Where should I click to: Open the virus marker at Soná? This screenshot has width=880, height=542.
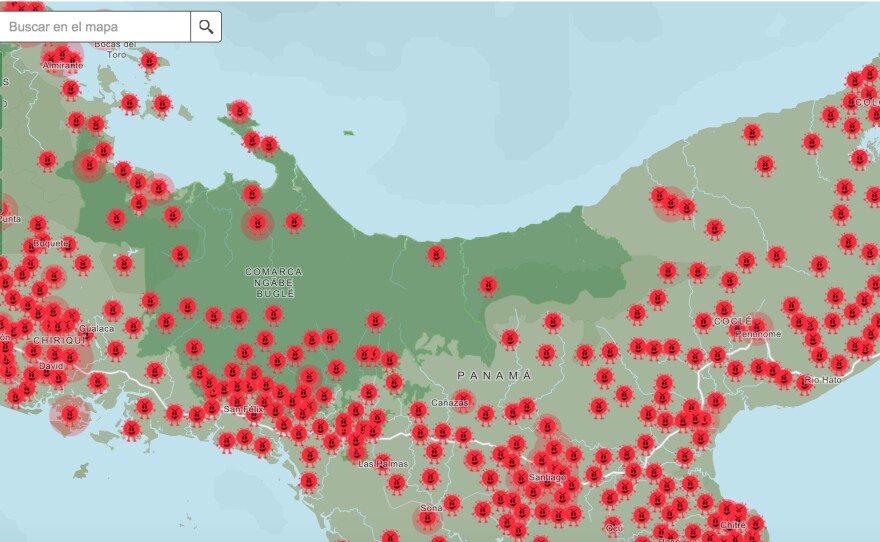(428, 519)
